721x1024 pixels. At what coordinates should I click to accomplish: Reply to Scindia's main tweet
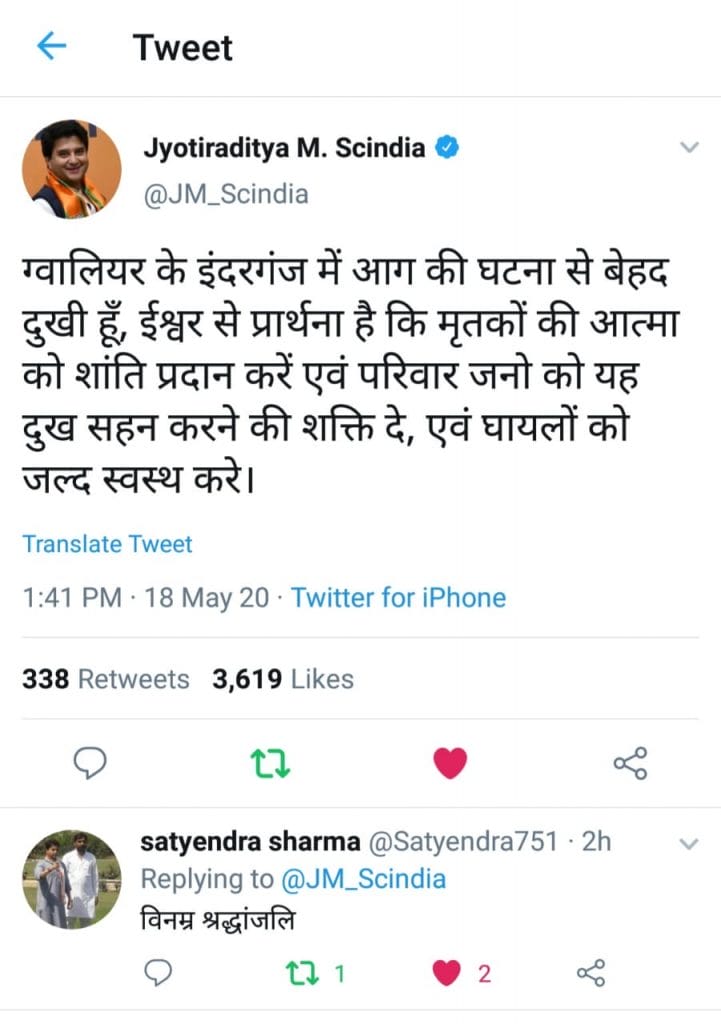(91, 764)
